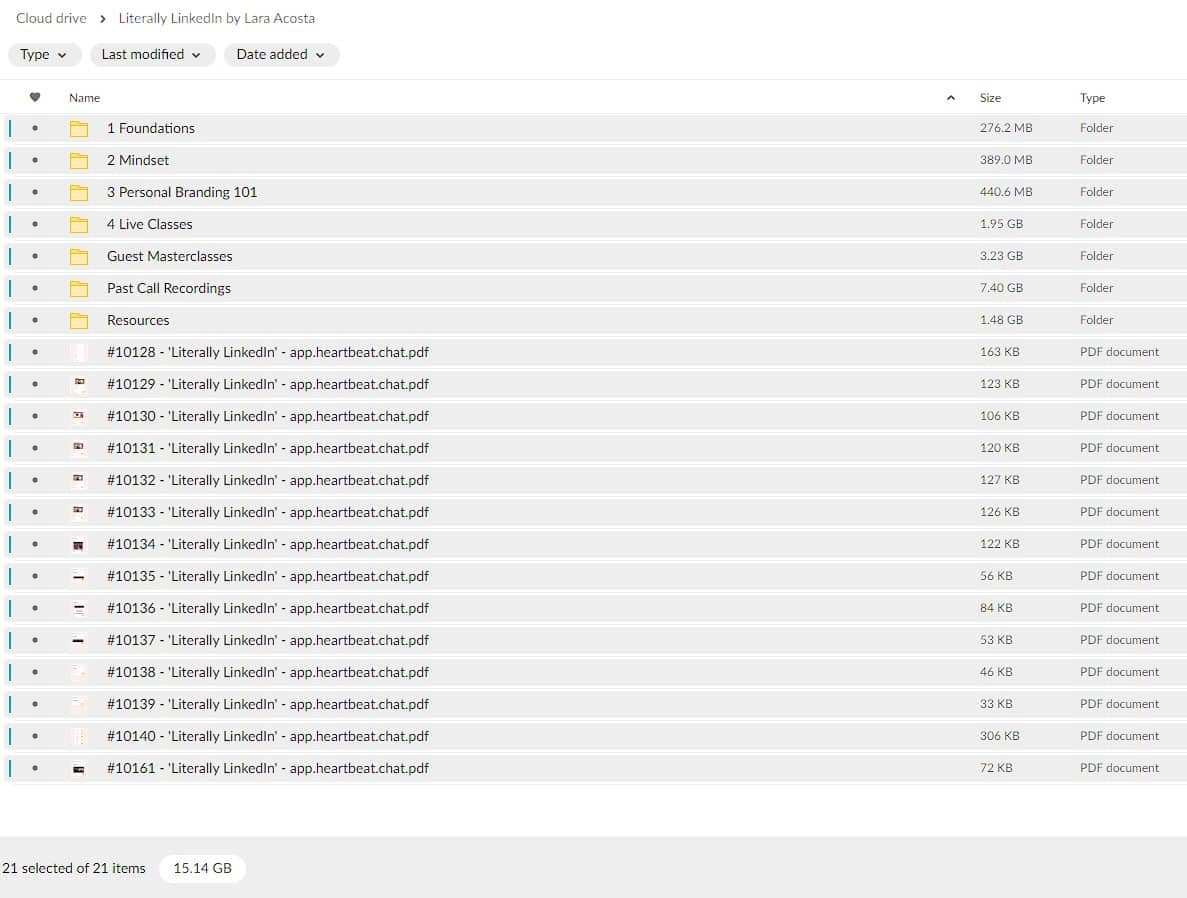Expand the Last modified filter dropdown
Image resolution: width=1187 pixels, height=898 pixels.
click(152, 55)
